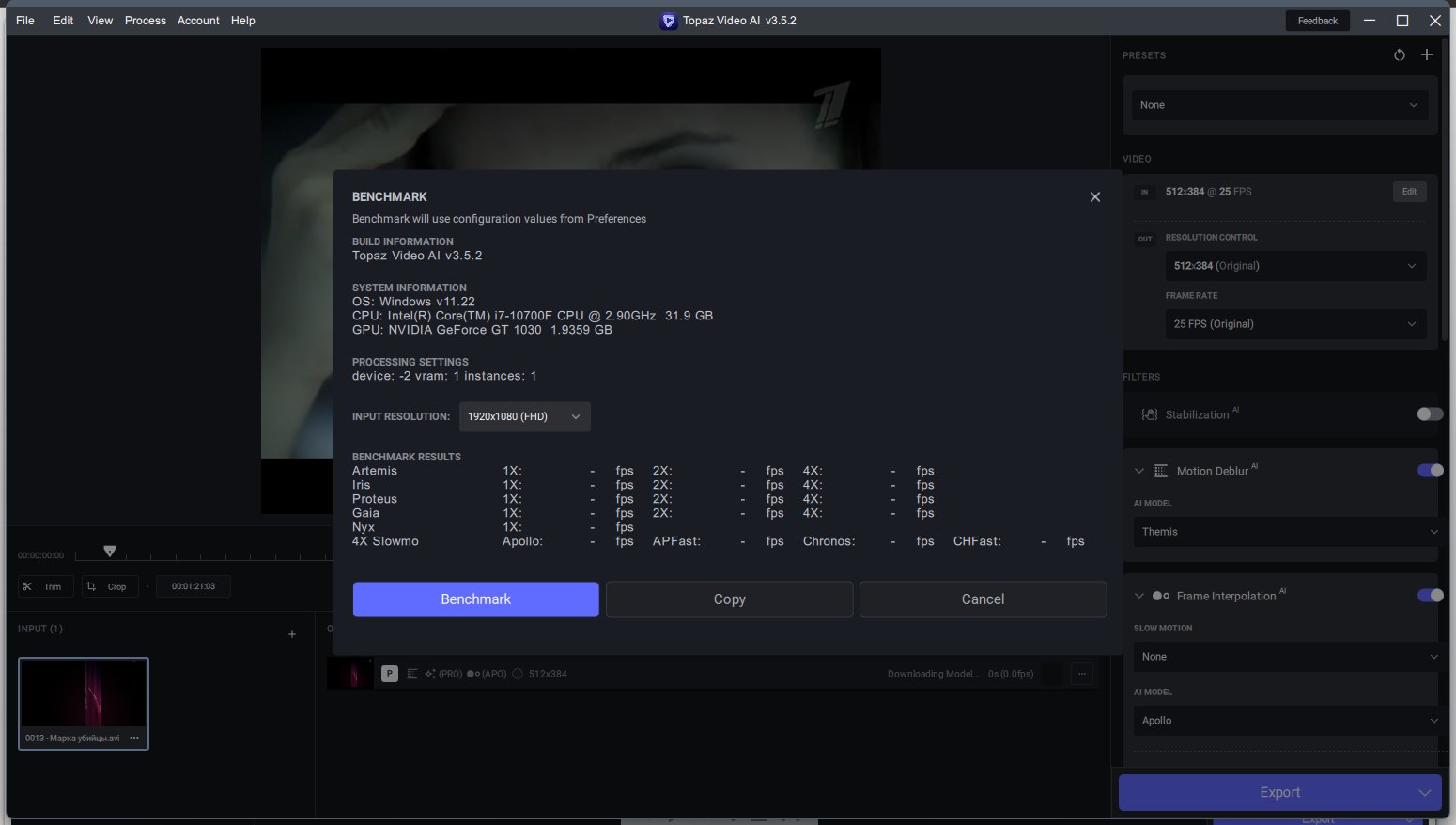Add input video with plus icon
1456x825 pixels.
coord(292,634)
